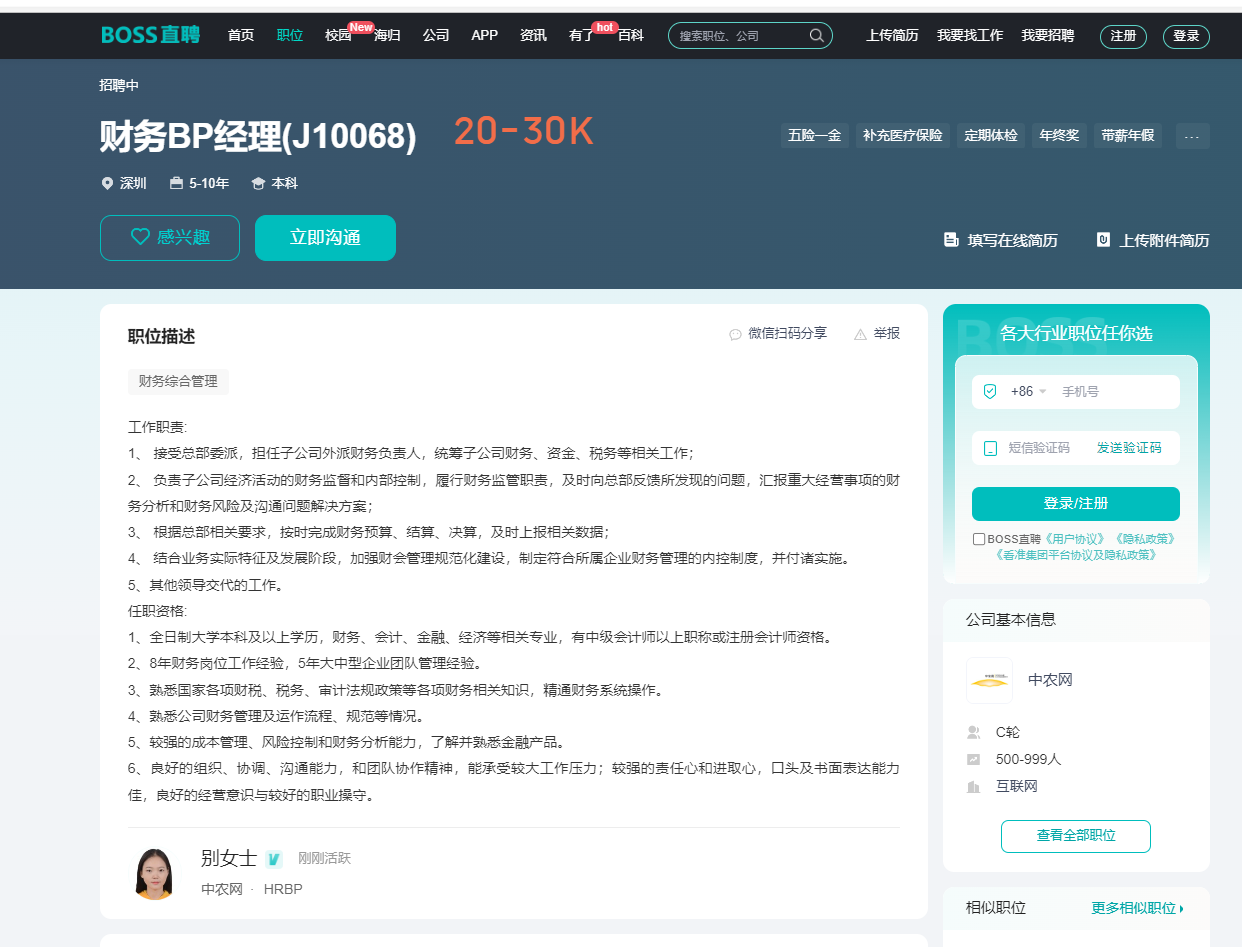Open the +86 country code dropdown
Screen dimensions: 1242x947
(x=1028, y=392)
